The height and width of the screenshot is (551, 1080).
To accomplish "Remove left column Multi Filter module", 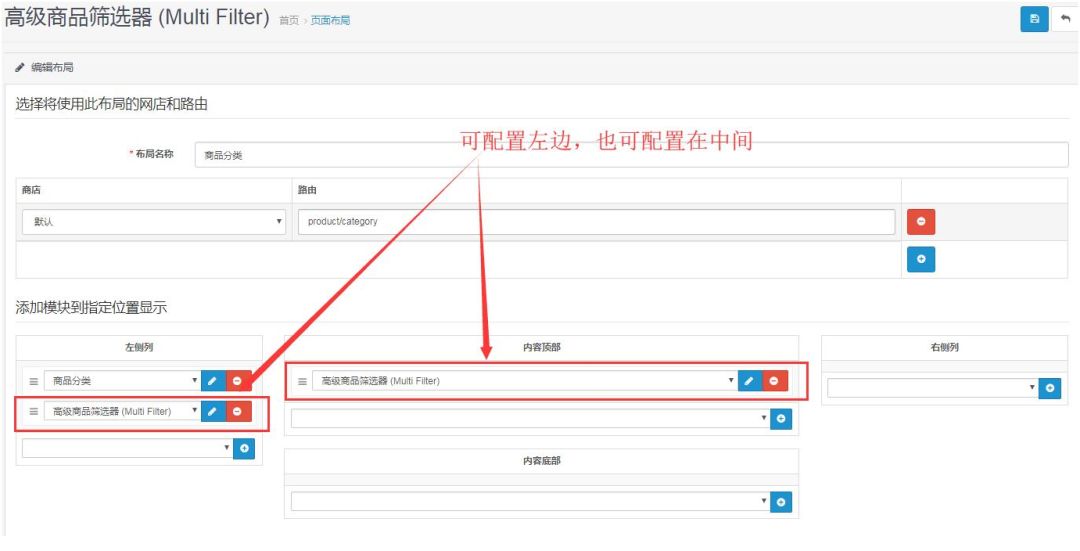I will click(x=238, y=411).
